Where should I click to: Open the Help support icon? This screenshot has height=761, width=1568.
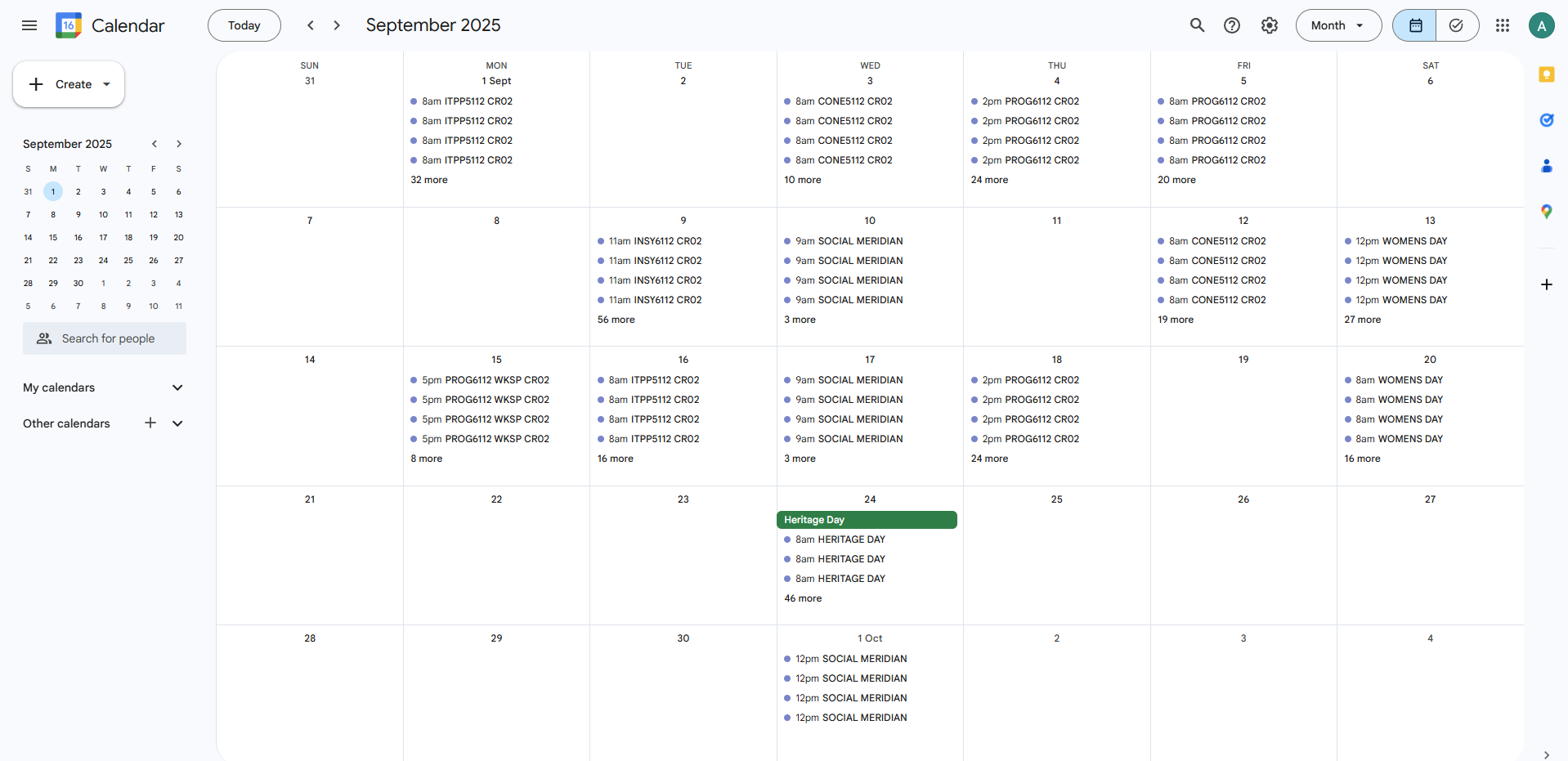pyautogui.click(x=1232, y=25)
